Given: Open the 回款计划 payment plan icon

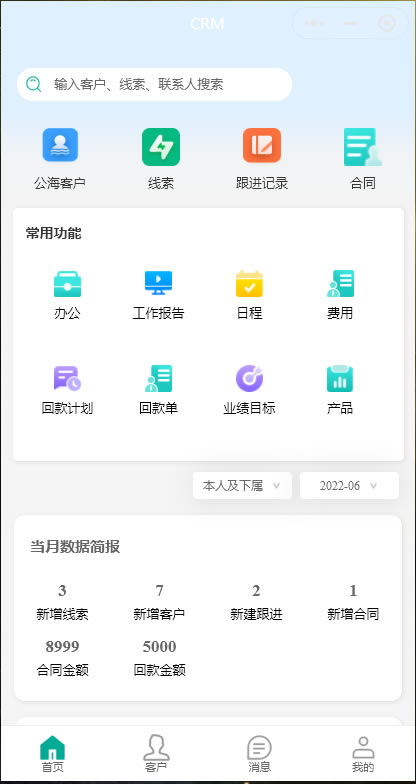Looking at the screenshot, I should pyautogui.click(x=67, y=378).
